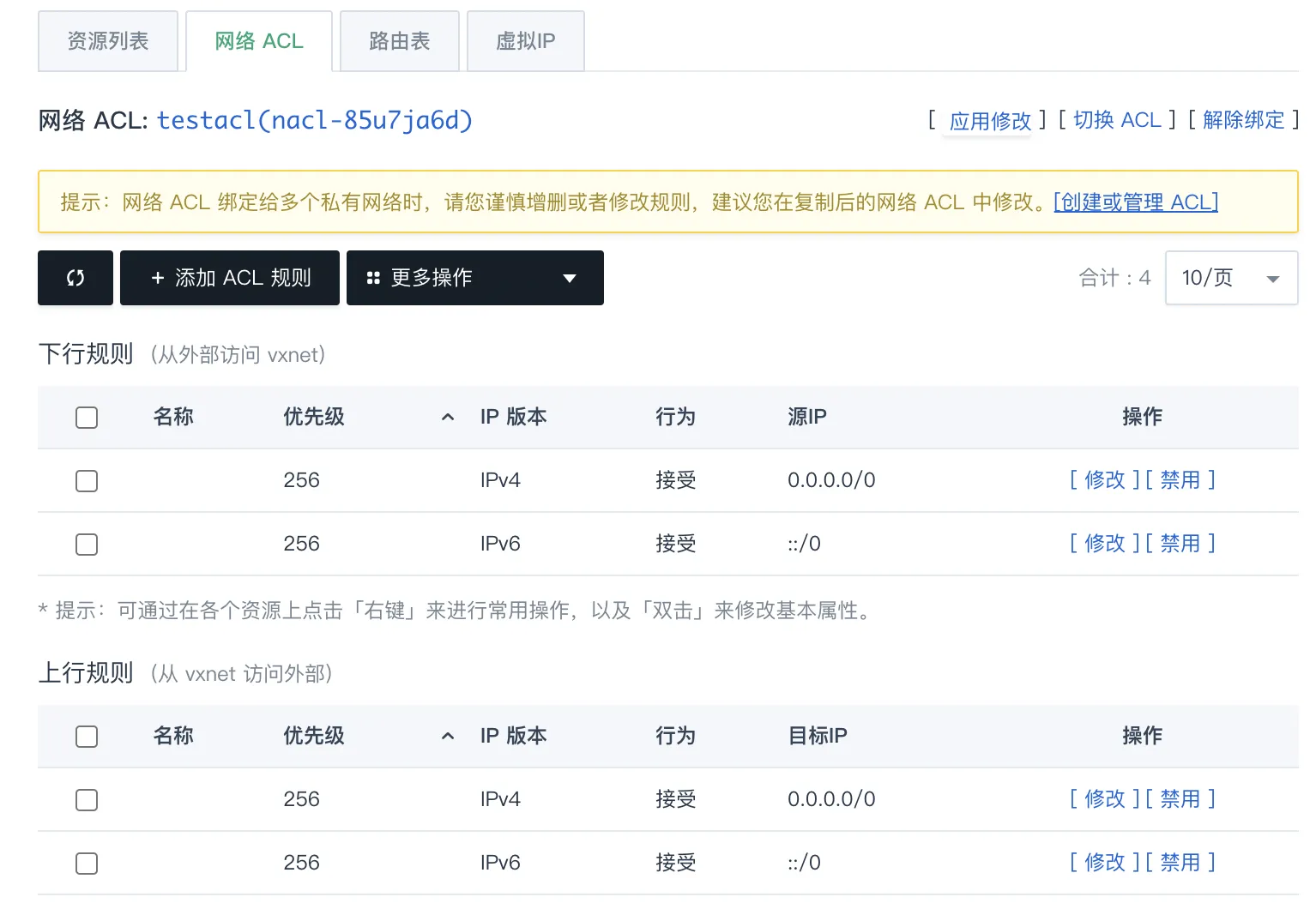
Task: Click the grid icon in 更多操作
Action: (373, 278)
